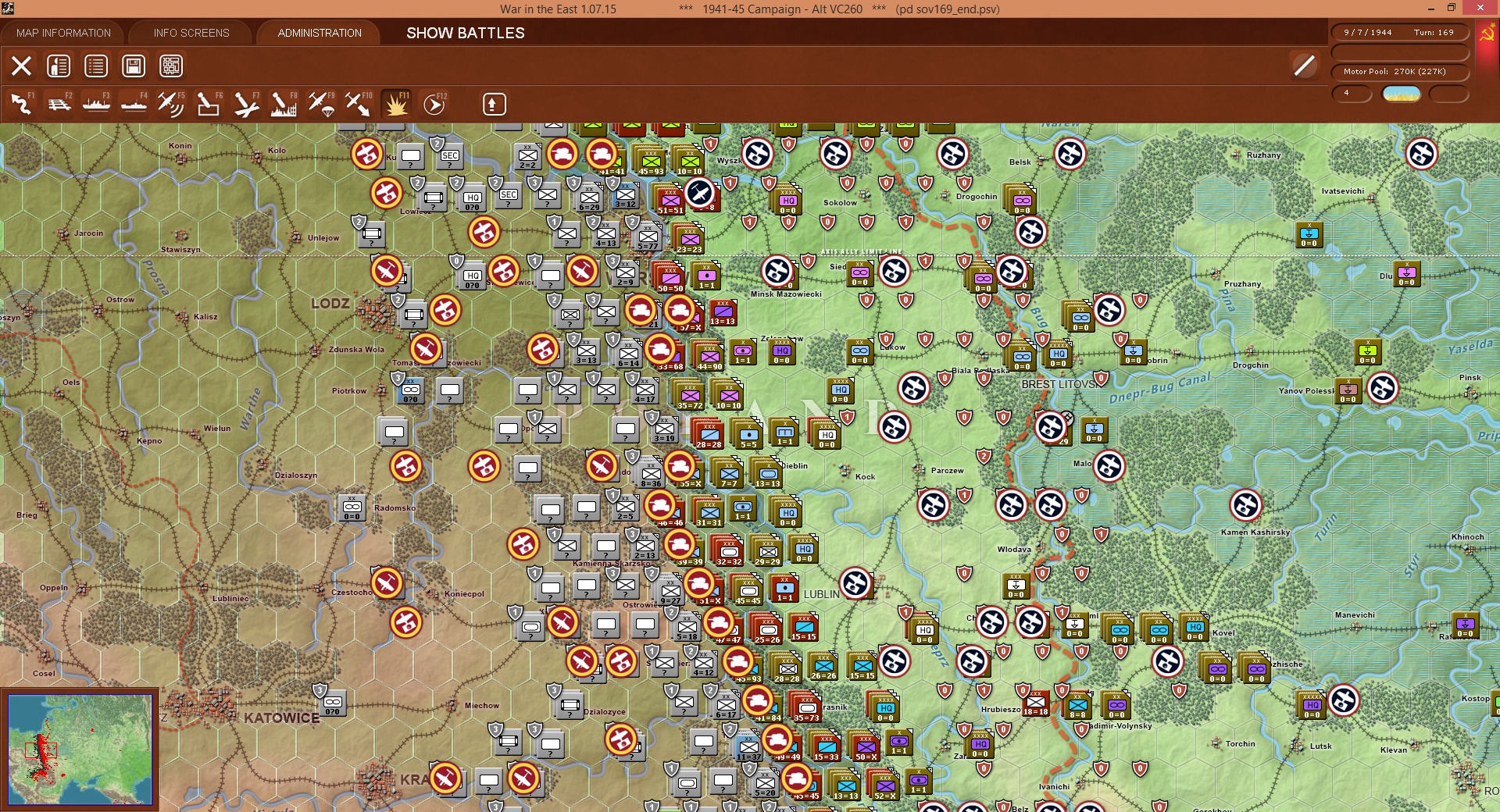Select the F3 naval transport mode
Image resolution: width=1500 pixels, height=812 pixels.
pyautogui.click(x=96, y=104)
